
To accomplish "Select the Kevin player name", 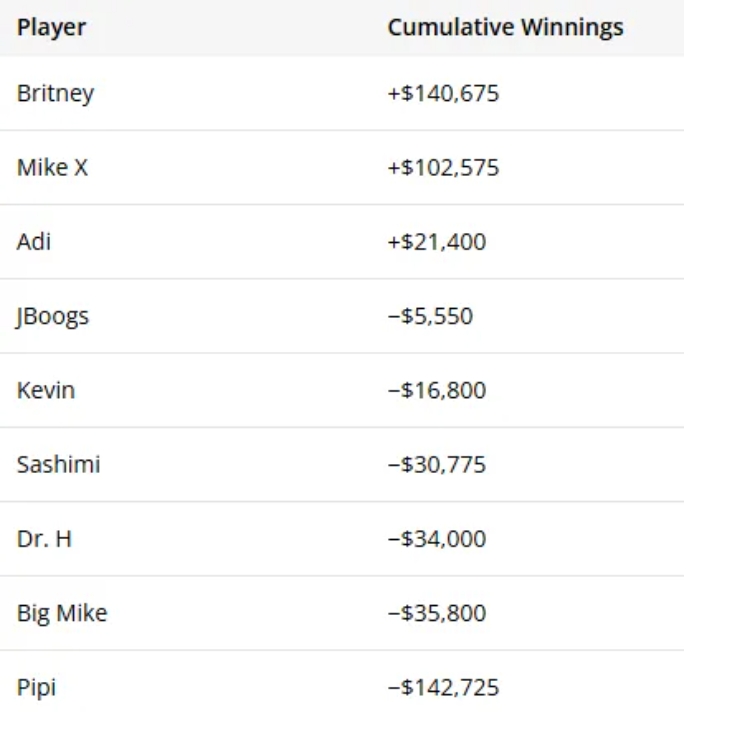I will point(46,390).
